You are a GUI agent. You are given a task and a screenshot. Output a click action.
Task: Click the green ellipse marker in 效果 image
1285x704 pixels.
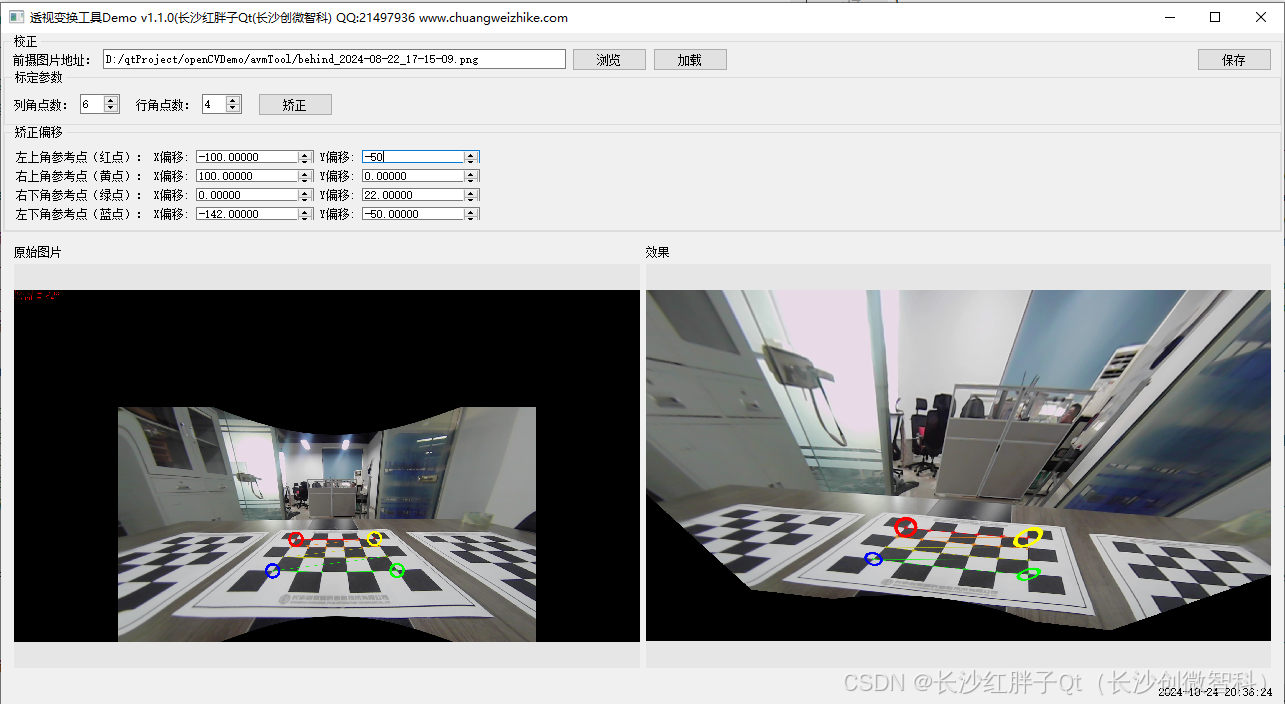pos(1028,574)
